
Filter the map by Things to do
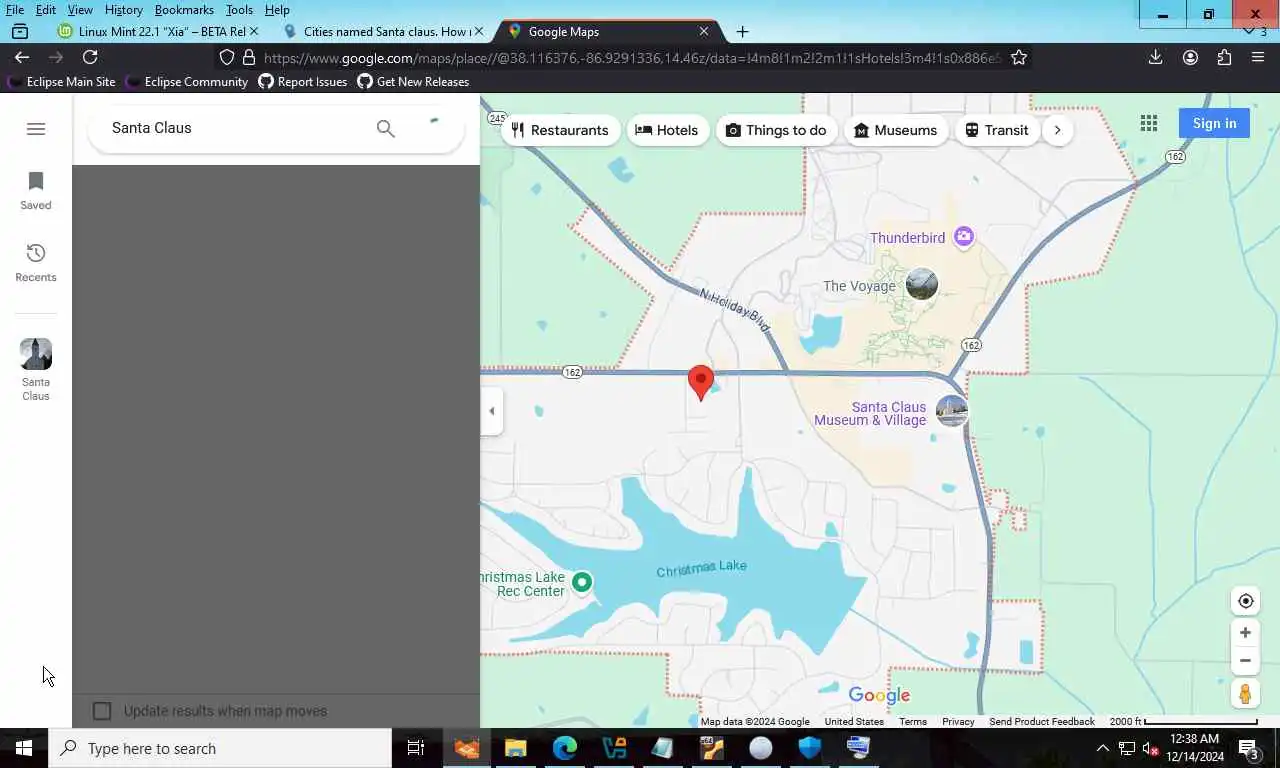tap(776, 130)
